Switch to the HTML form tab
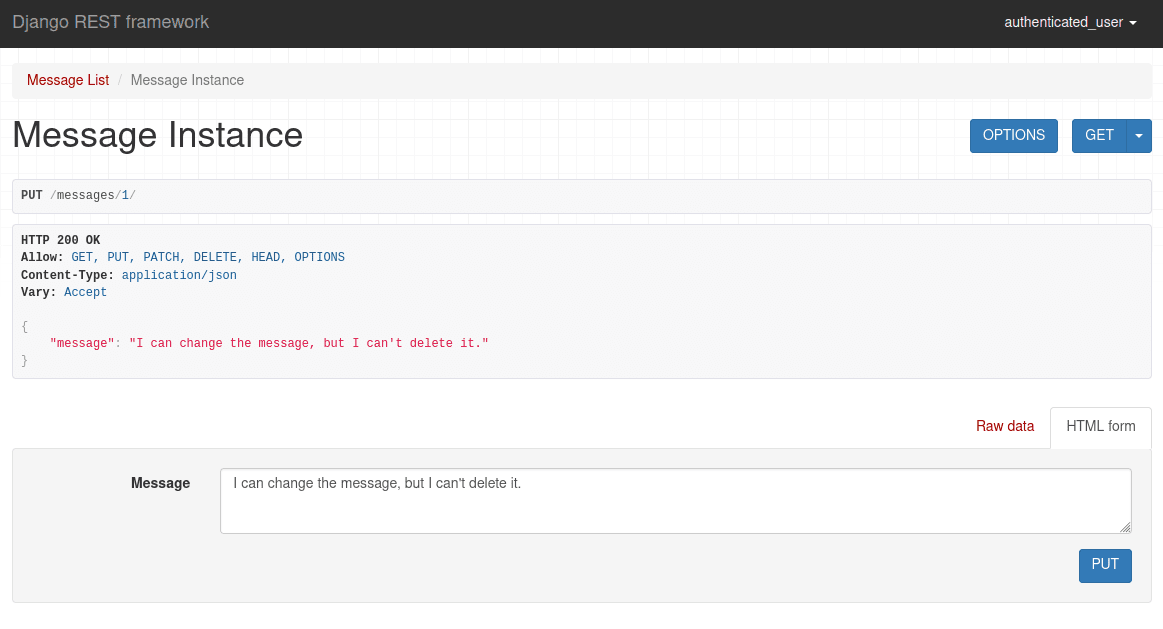The width and height of the screenshot is (1163, 629). (x=1101, y=427)
